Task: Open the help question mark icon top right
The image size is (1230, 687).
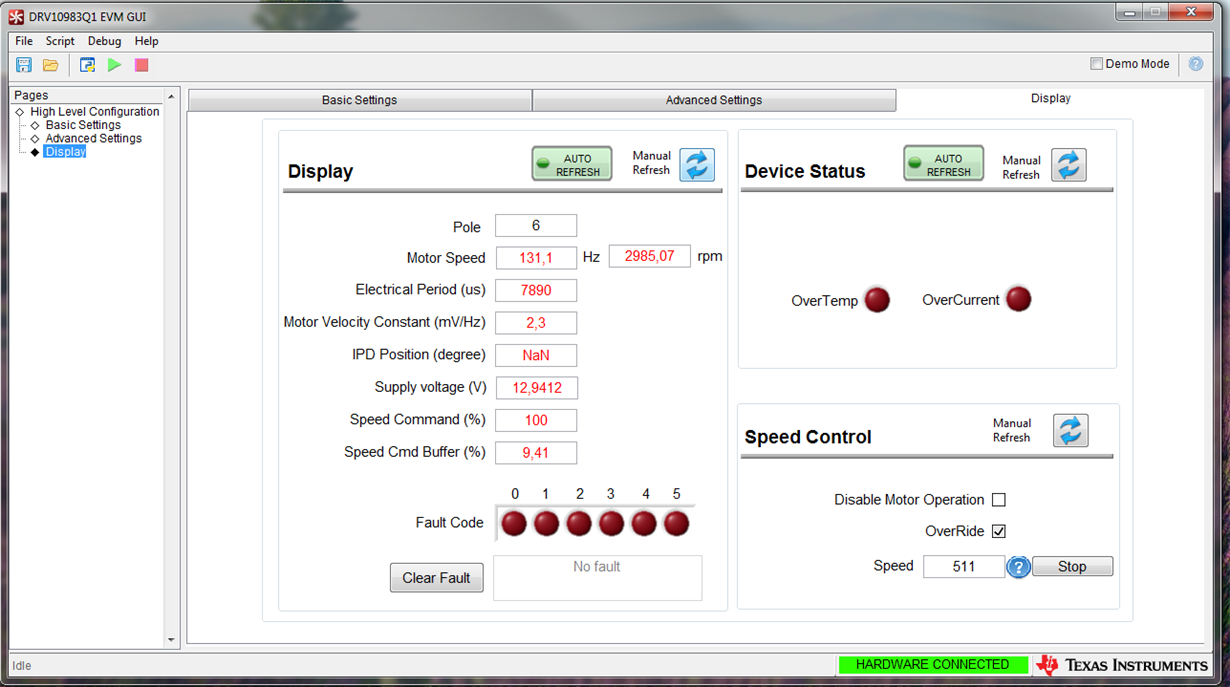Action: coord(1196,64)
